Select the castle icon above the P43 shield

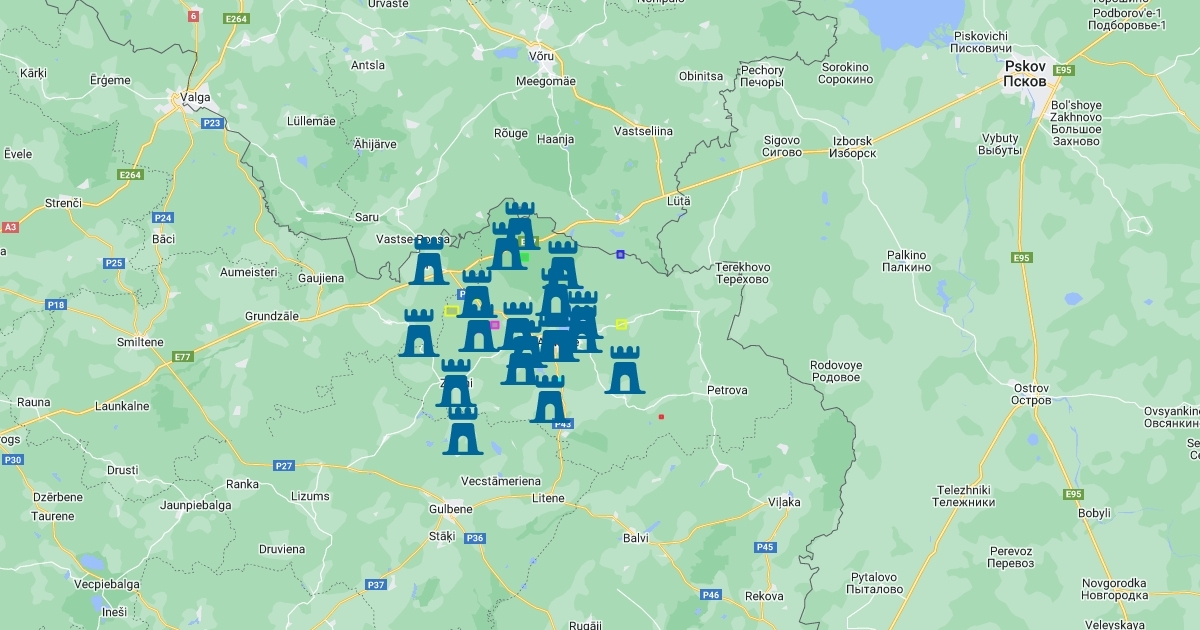pyautogui.click(x=549, y=399)
